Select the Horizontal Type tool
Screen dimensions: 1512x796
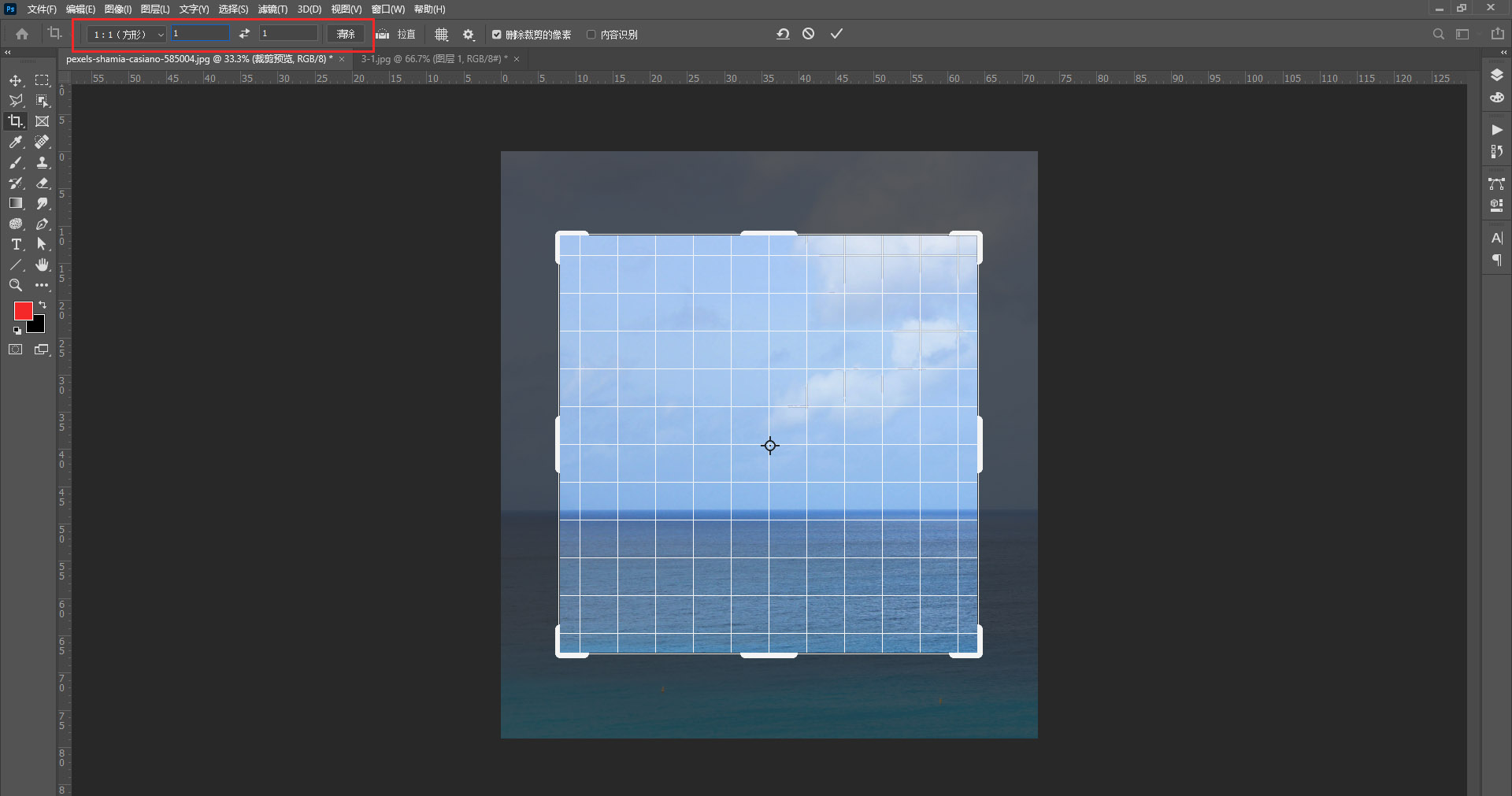(15, 245)
